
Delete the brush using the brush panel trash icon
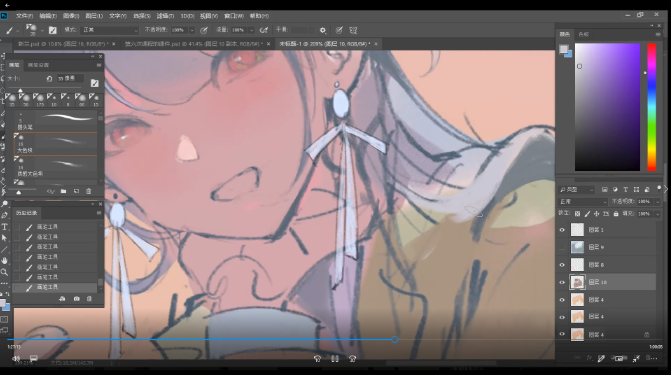tap(89, 191)
